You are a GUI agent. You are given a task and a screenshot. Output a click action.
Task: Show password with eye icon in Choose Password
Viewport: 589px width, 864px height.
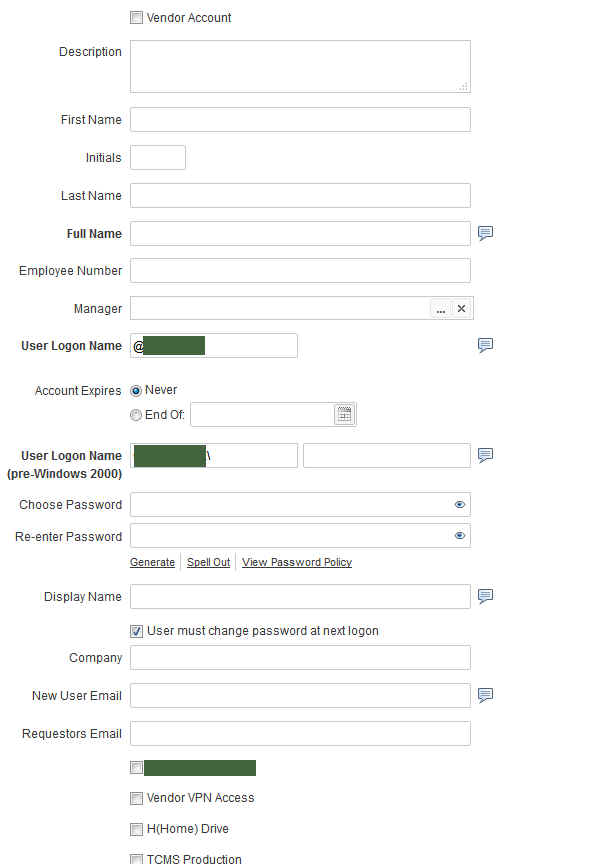click(460, 504)
